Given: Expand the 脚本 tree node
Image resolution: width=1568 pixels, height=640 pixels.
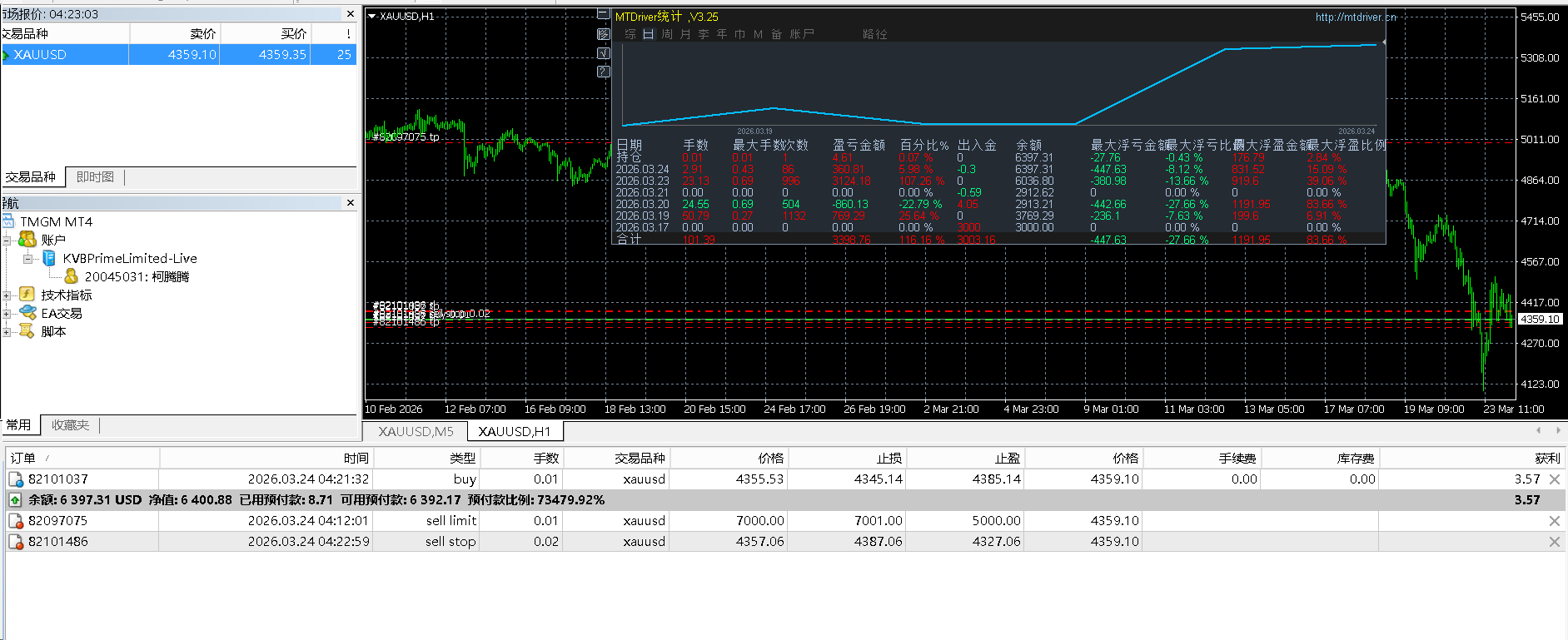Looking at the screenshot, I should pyautogui.click(x=7, y=332).
